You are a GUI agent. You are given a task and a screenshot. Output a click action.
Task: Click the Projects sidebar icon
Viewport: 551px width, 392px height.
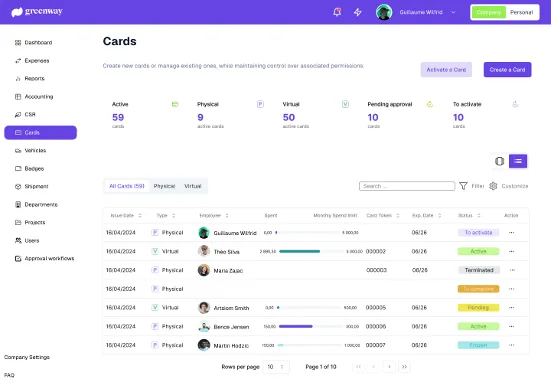point(18,222)
